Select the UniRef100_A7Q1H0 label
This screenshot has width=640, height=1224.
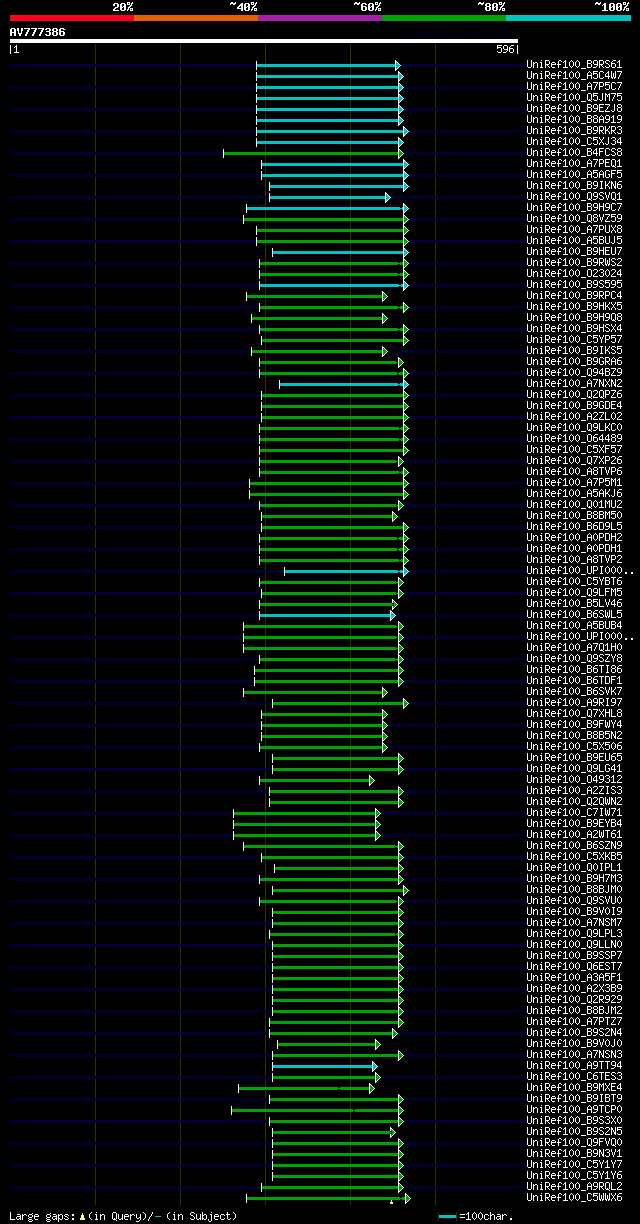coord(574,647)
